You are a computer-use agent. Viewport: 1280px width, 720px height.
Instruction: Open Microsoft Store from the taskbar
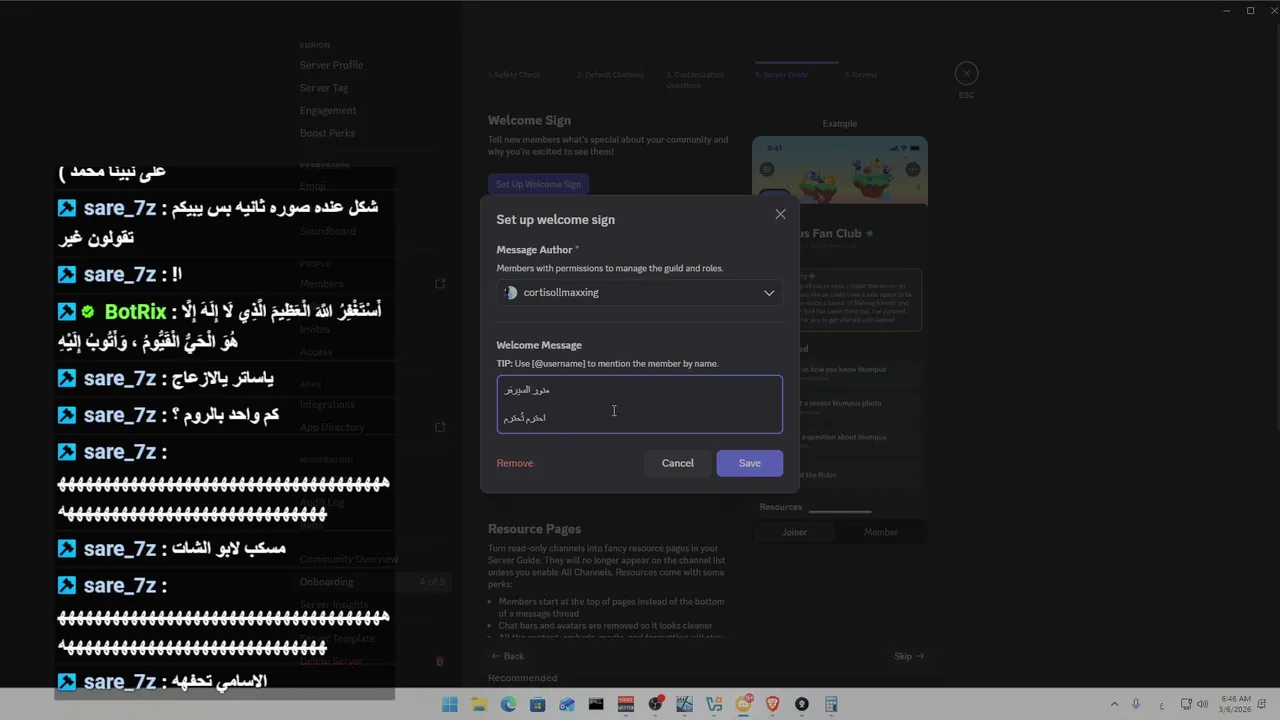tap(537, 704)
